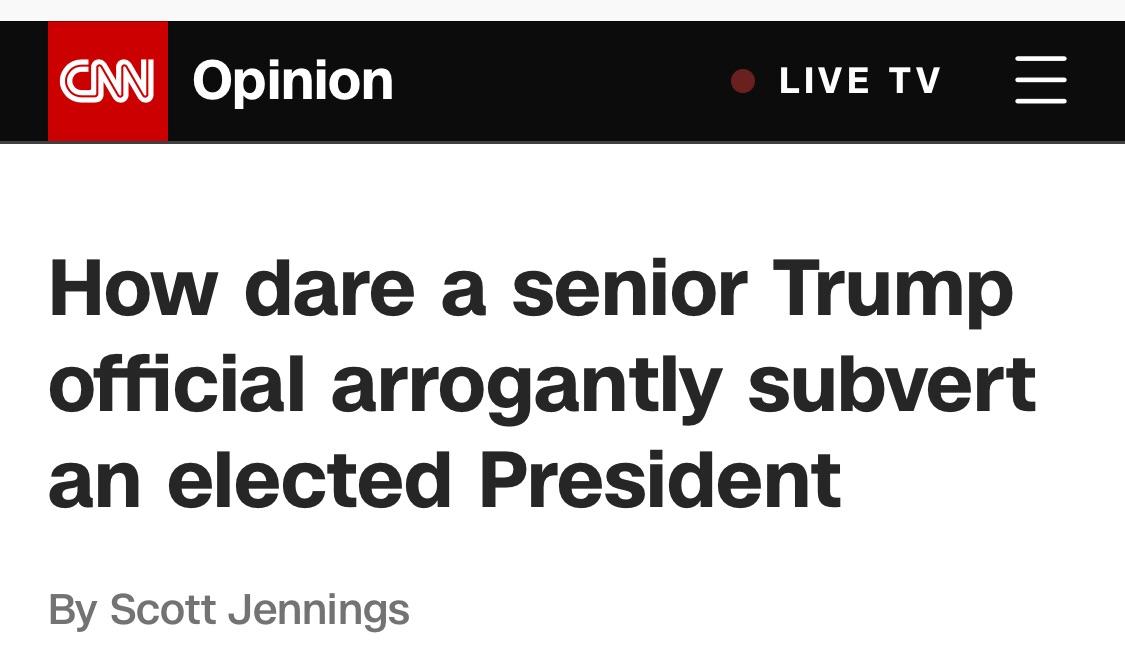Click the "By" text in byline
Viewport: 1125px width, 671px height.
(72, 610)
